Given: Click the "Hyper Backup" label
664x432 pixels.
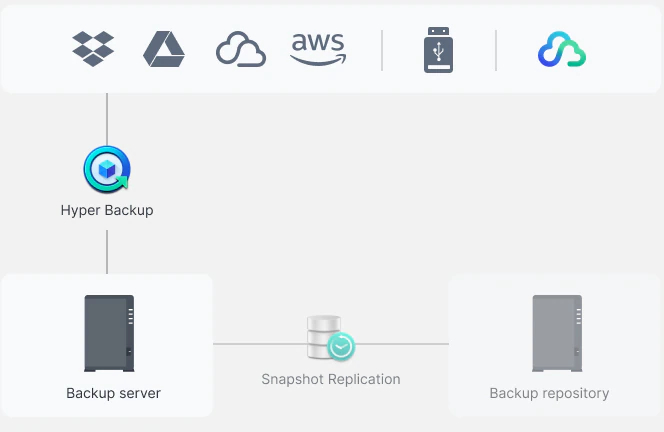Looking at the screenshot, I should click(107, 210).
